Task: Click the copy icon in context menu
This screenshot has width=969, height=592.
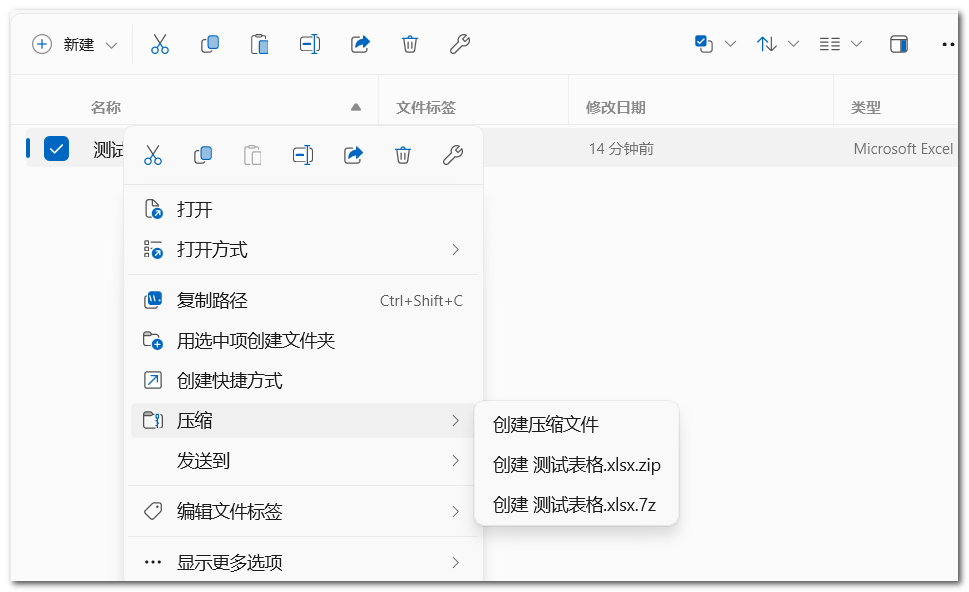Action: (x=203, y=155)
